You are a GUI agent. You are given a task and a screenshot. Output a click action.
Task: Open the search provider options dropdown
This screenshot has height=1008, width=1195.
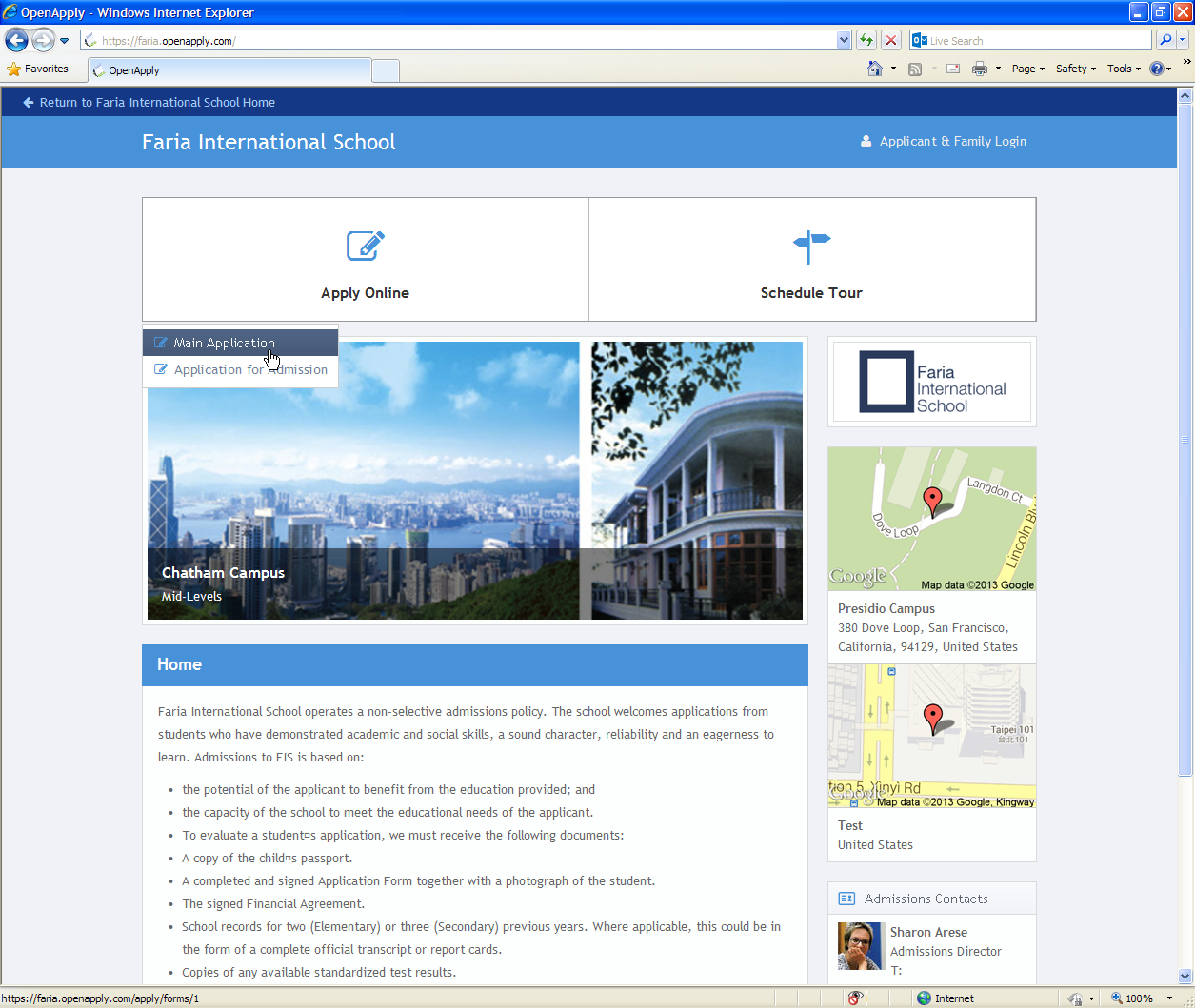(x=1183, y=40)
